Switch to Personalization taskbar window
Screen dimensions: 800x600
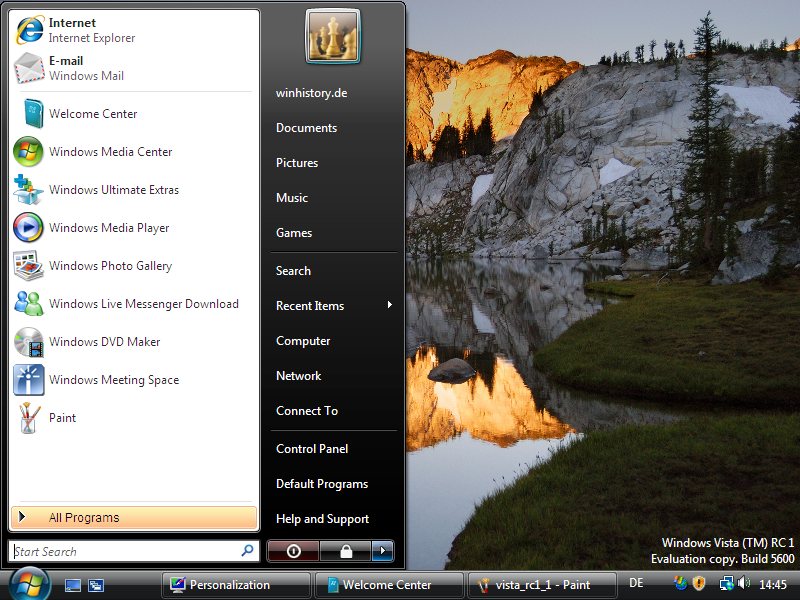click(236, 585)
